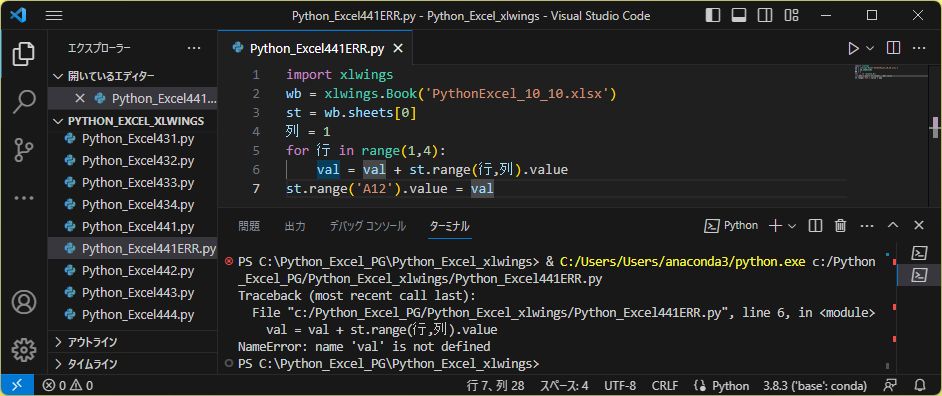Run the Python file with play button

[x=853, y=49]
